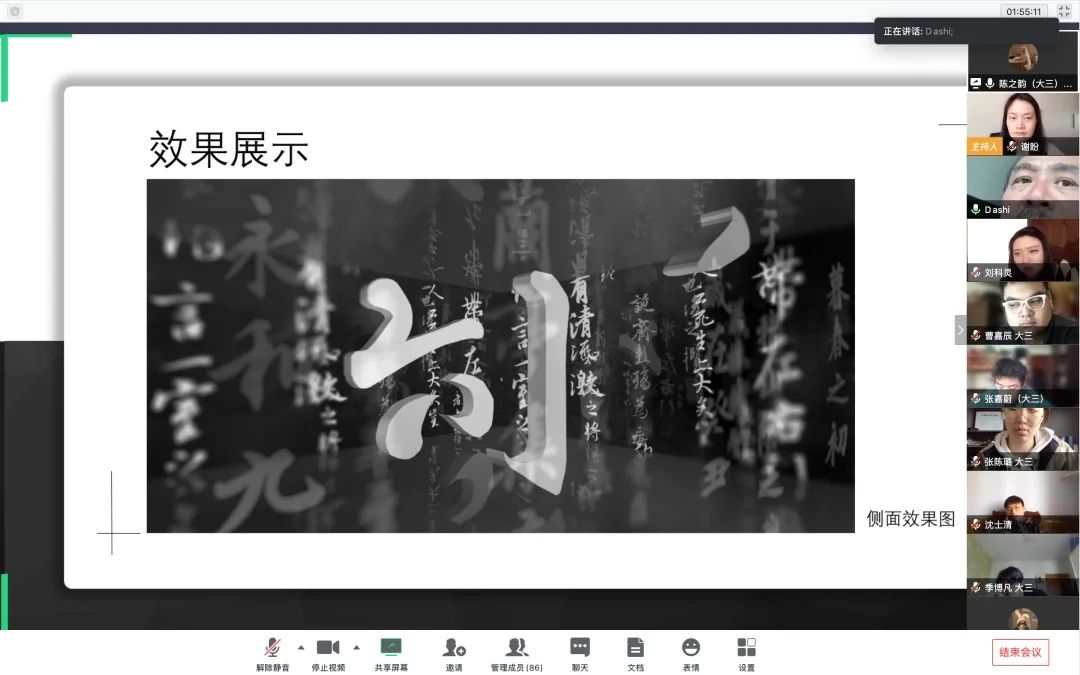Image resolution: width=1080 pixels, height=675 pixels.
Task: Click 陈之韵's screen-sharing participant tile
Action: (x=1022, y=66)
